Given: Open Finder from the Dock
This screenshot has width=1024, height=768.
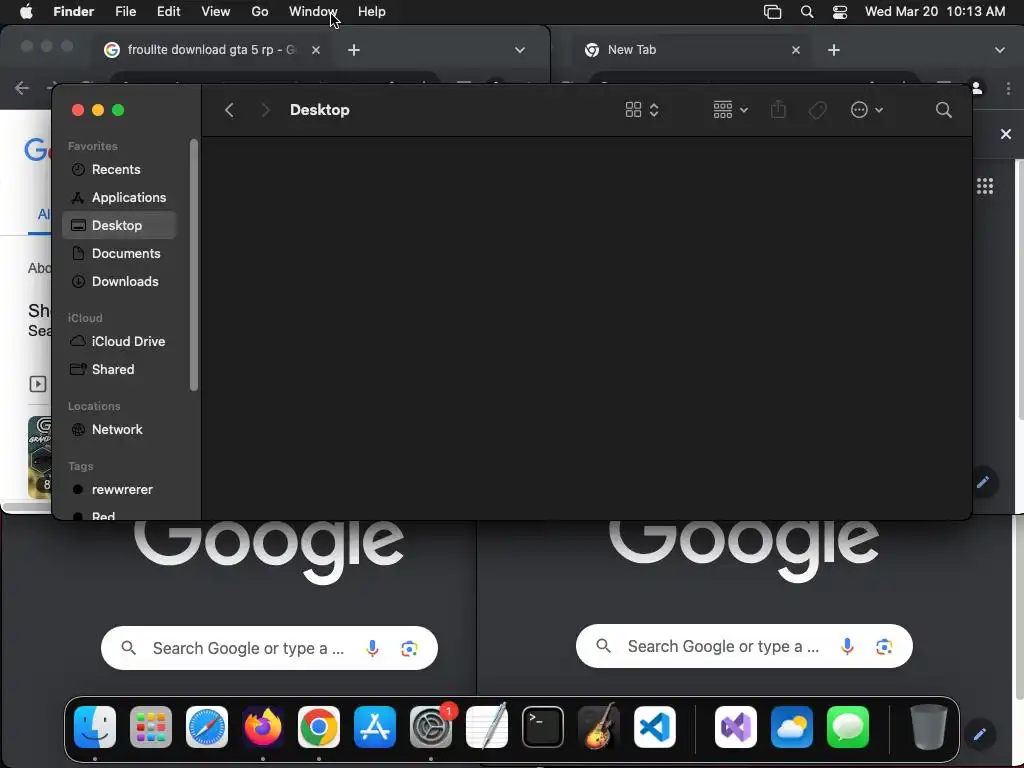Looking at the screenshot, I should [x=95, y=727].
